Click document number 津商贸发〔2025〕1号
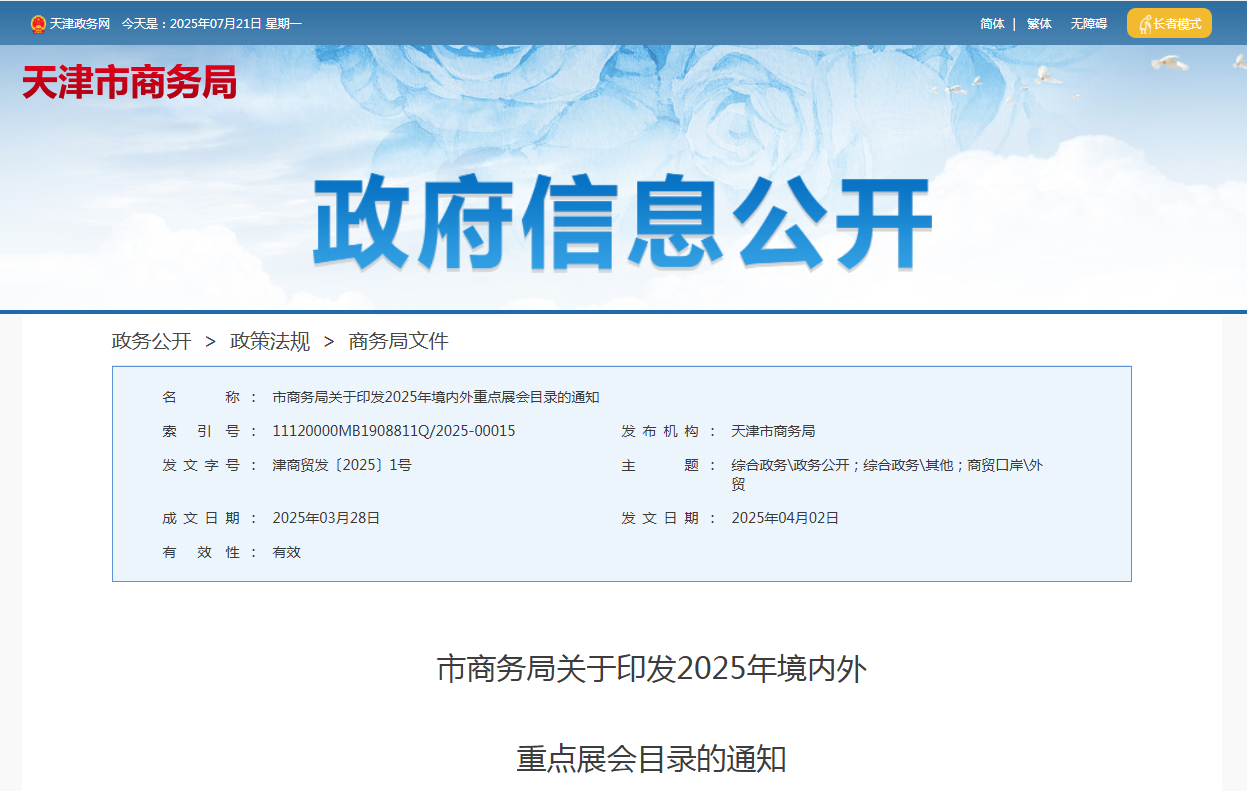Viewport: 1247px width, 791px height. click(x=342, y=465)
